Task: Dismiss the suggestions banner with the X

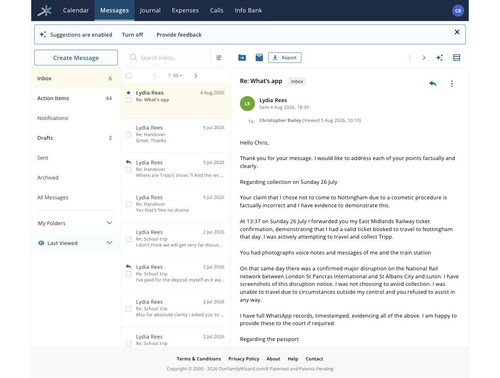Action: click(457, 32)
